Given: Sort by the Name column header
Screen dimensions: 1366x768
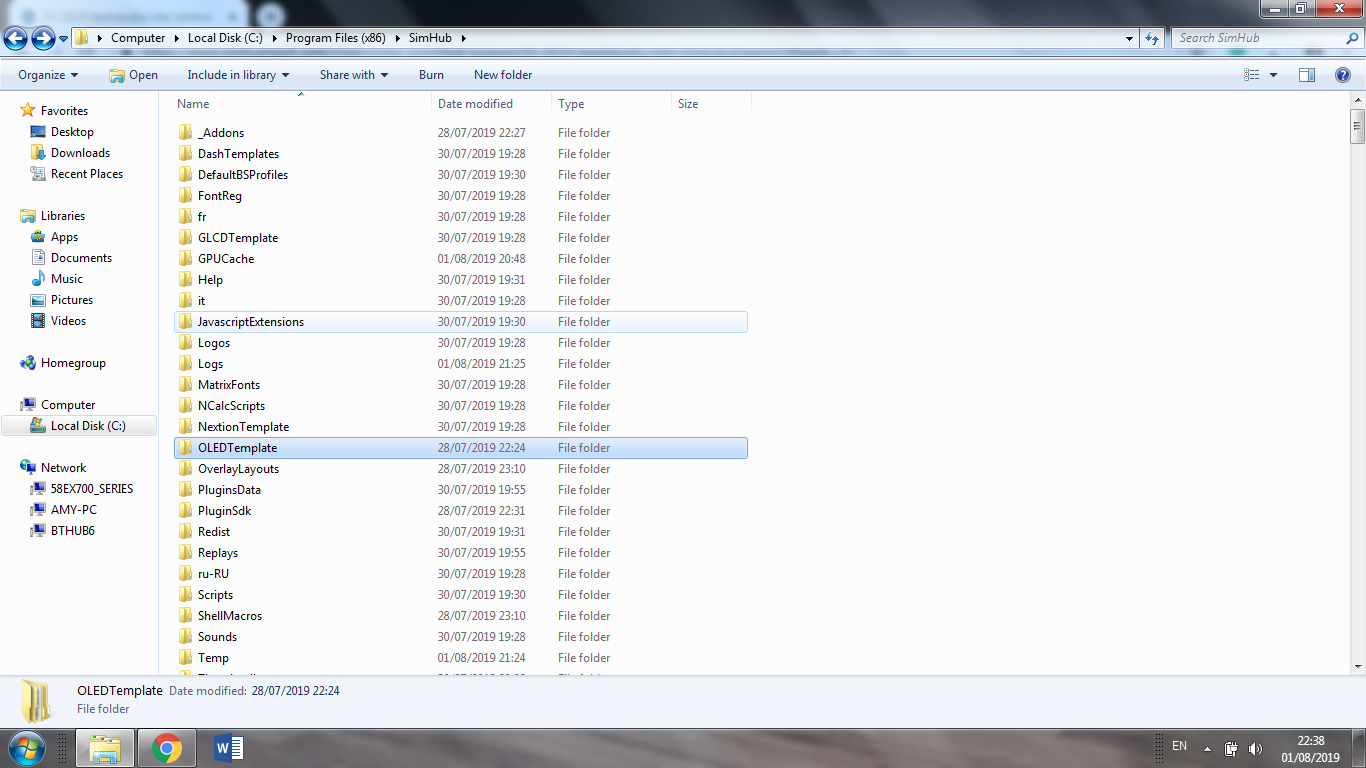Looking at the screenshot, I should click(302, 104).
